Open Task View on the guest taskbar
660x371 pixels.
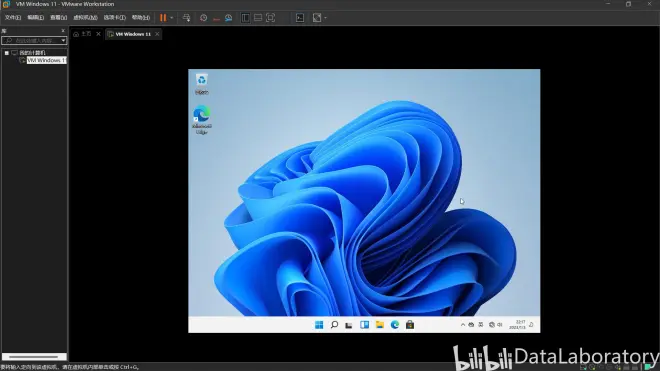pyautogui.click(x=349, y=325)
